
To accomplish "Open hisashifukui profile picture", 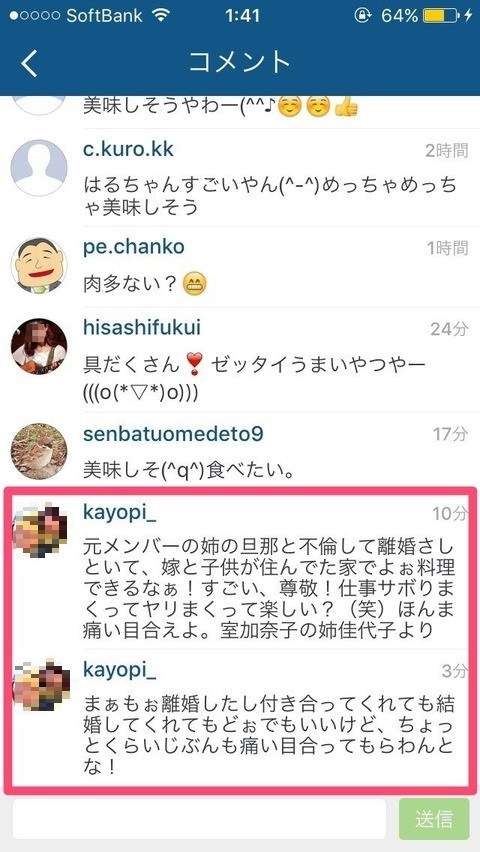I will click(x=39, y=347).
